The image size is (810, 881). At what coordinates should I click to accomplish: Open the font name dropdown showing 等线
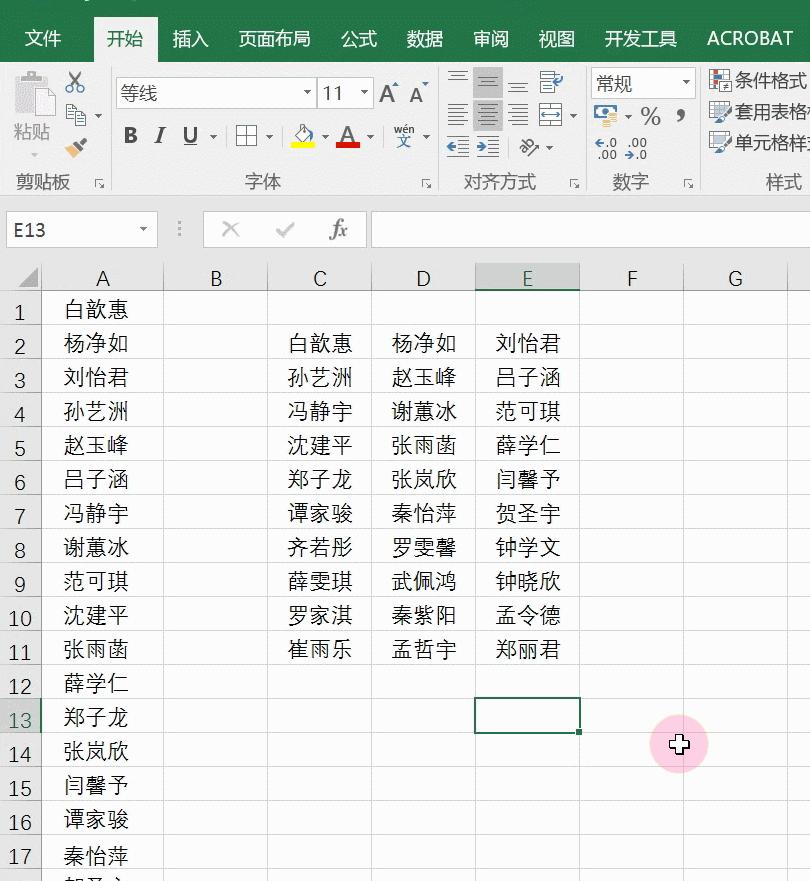(304, 92)
